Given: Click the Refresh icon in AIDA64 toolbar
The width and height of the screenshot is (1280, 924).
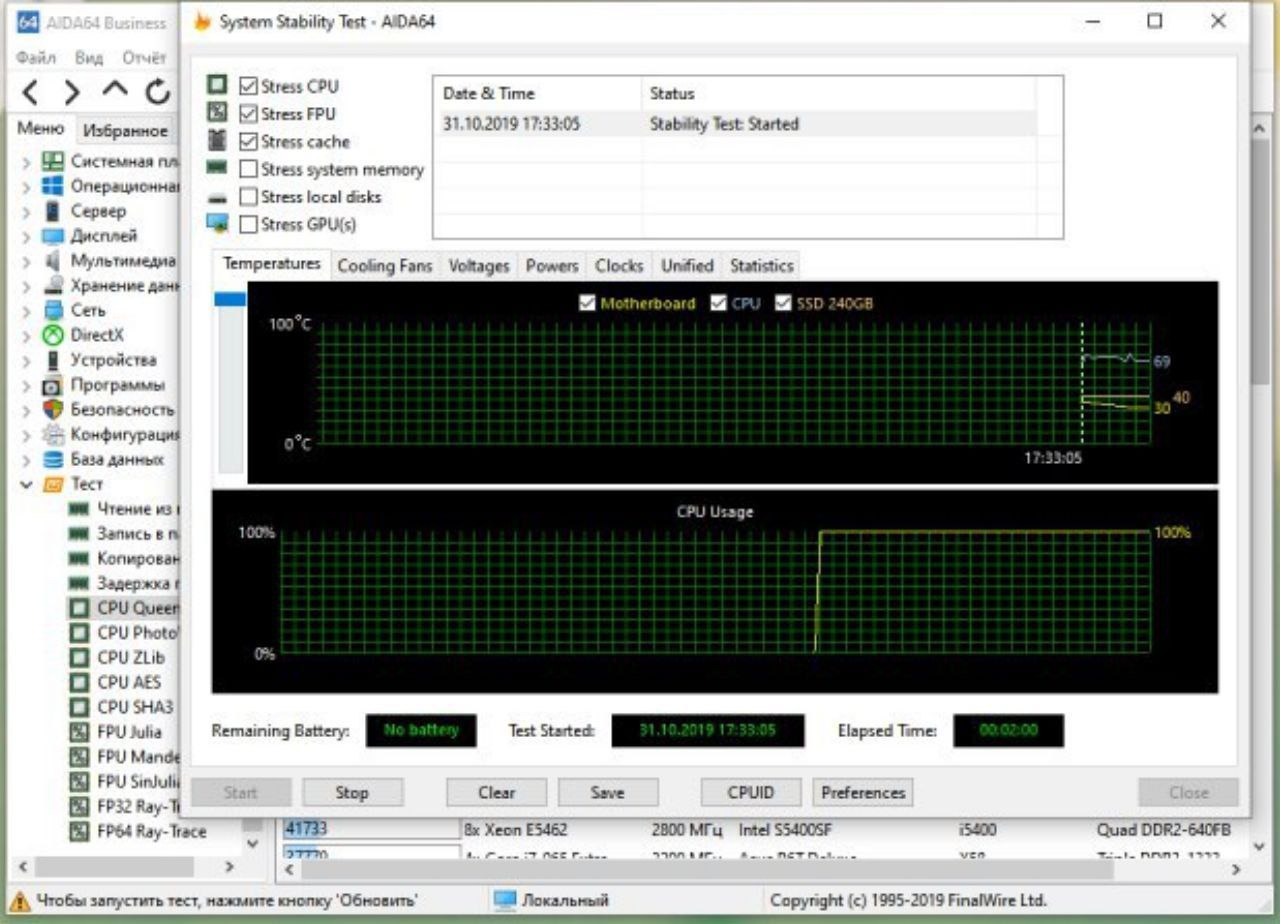Looking at the screenshot, I should tap(158, 93).
